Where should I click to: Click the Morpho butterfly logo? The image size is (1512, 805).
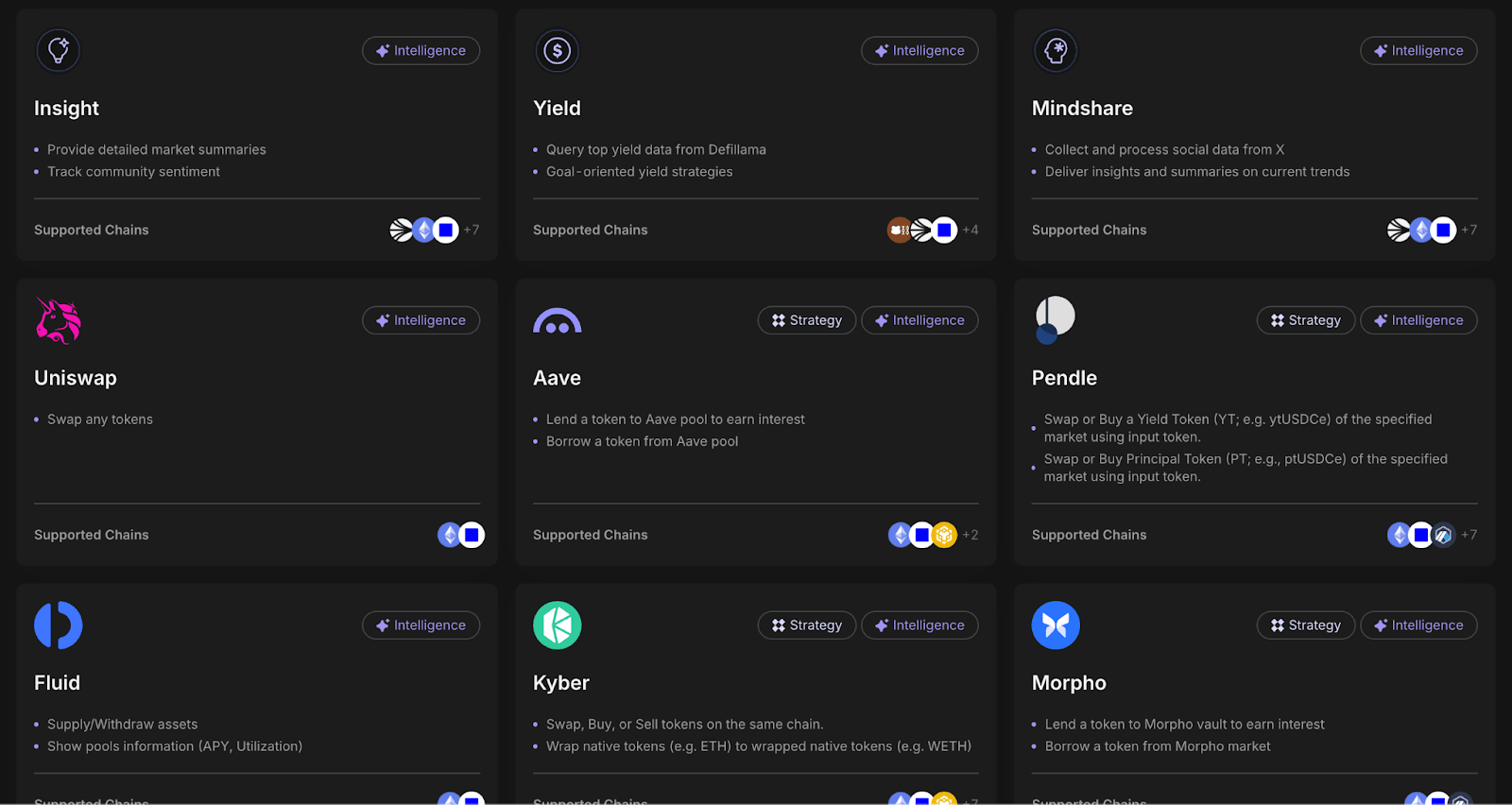click(x=1056, y=625)
